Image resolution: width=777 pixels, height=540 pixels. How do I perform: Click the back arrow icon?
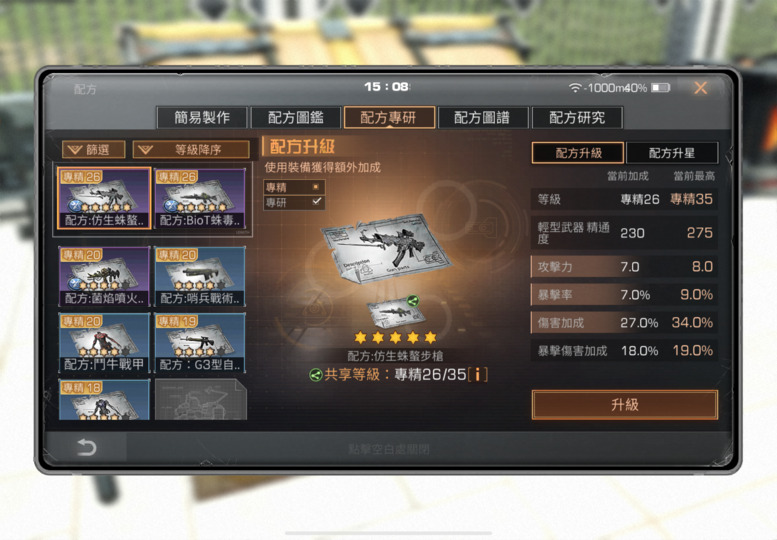[87, 447]
